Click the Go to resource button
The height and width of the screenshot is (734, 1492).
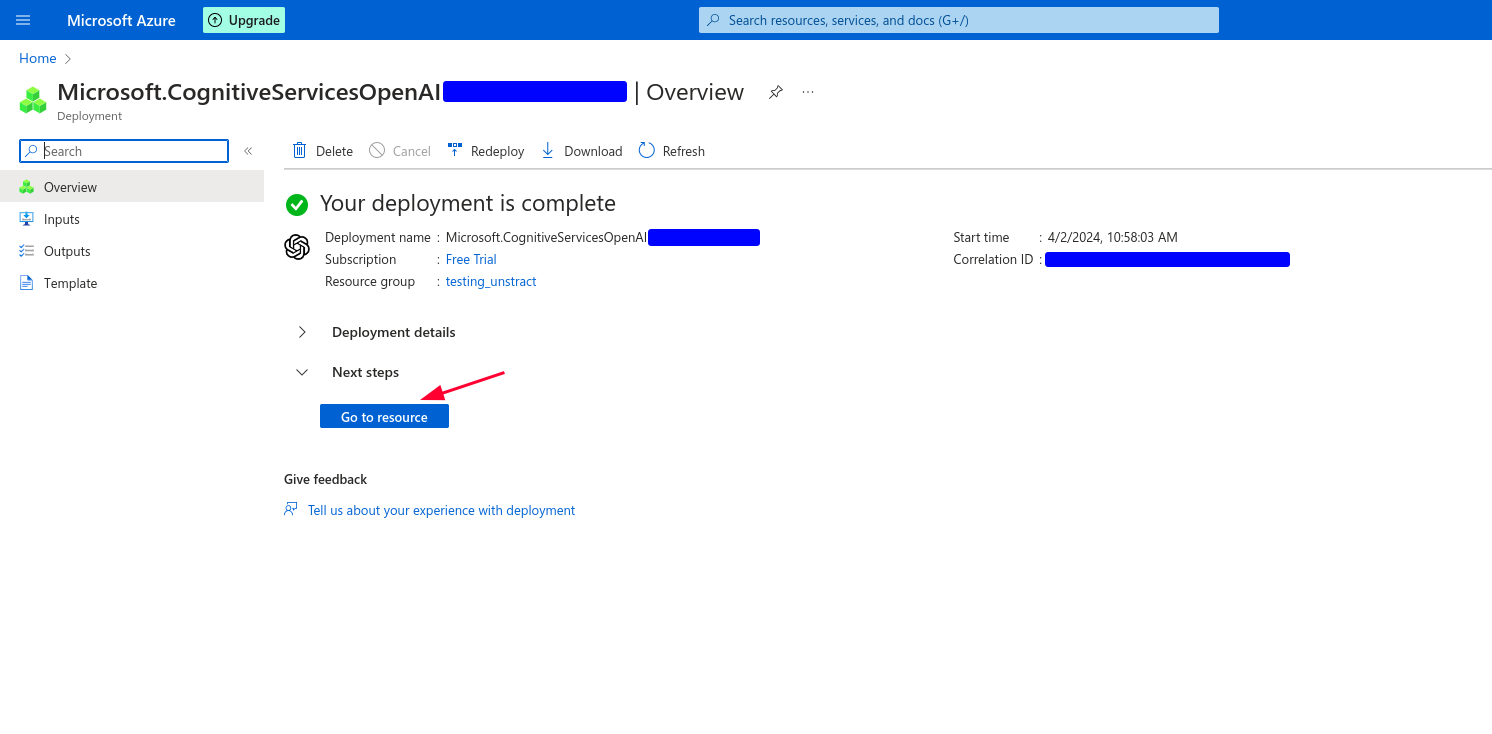384,416
